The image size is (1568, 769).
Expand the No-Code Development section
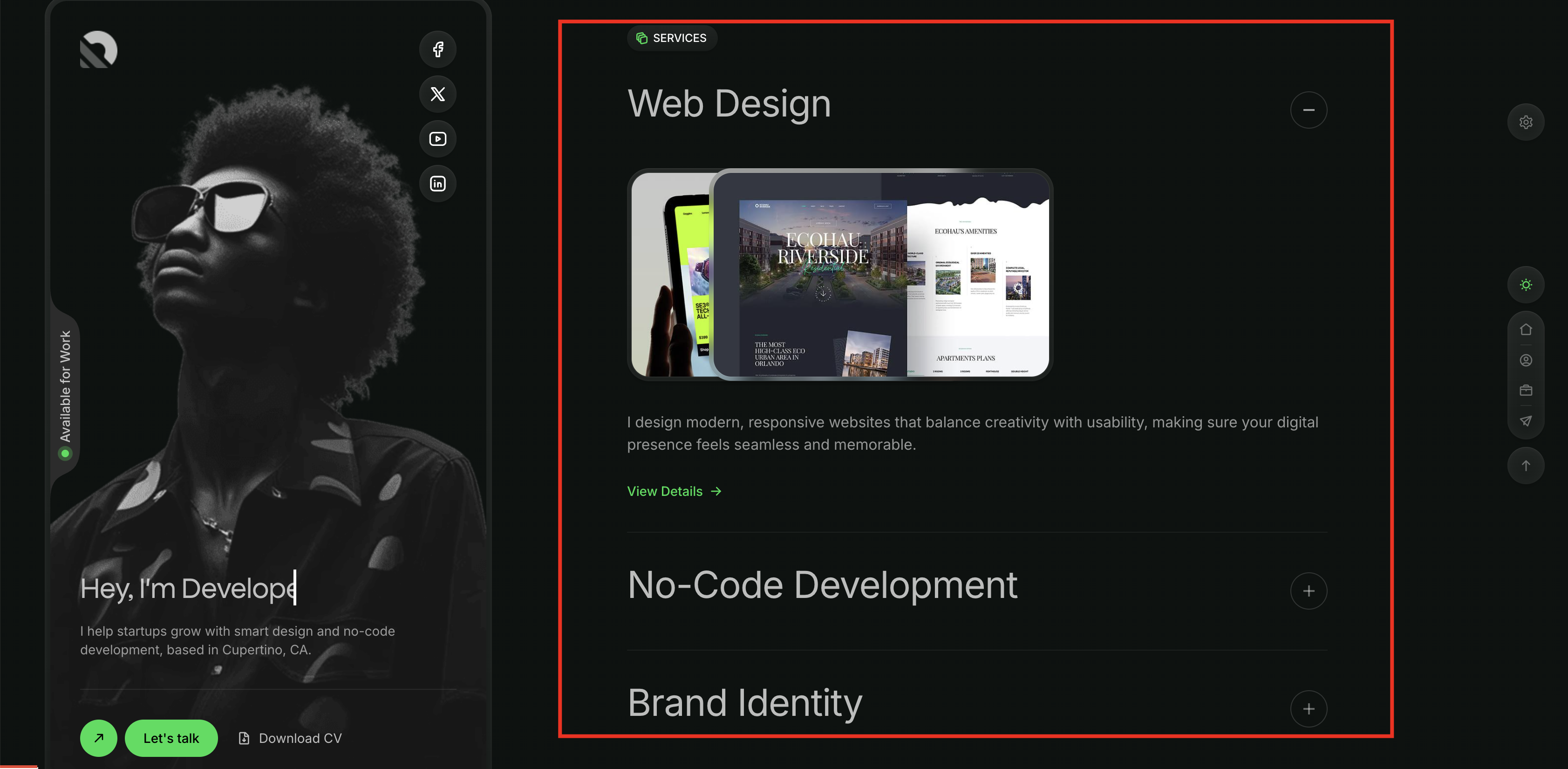pyautogui.click(x=1308, y=590)
